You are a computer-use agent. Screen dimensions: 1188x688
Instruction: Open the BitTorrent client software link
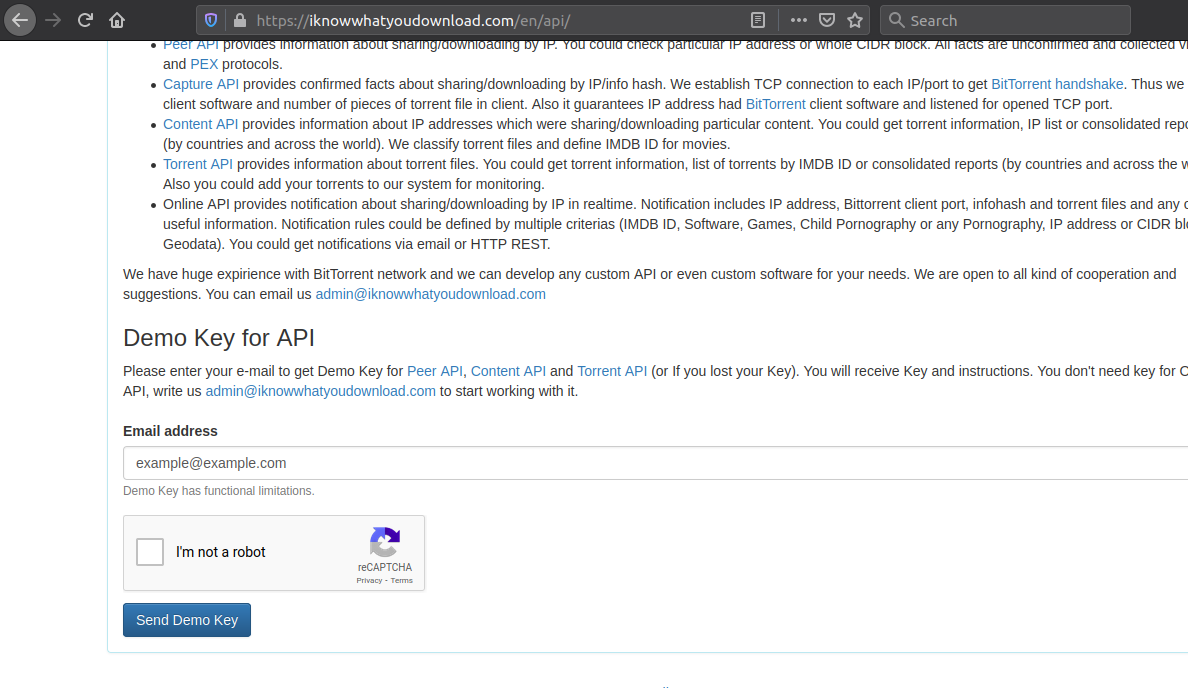click(x=775, y=104)
